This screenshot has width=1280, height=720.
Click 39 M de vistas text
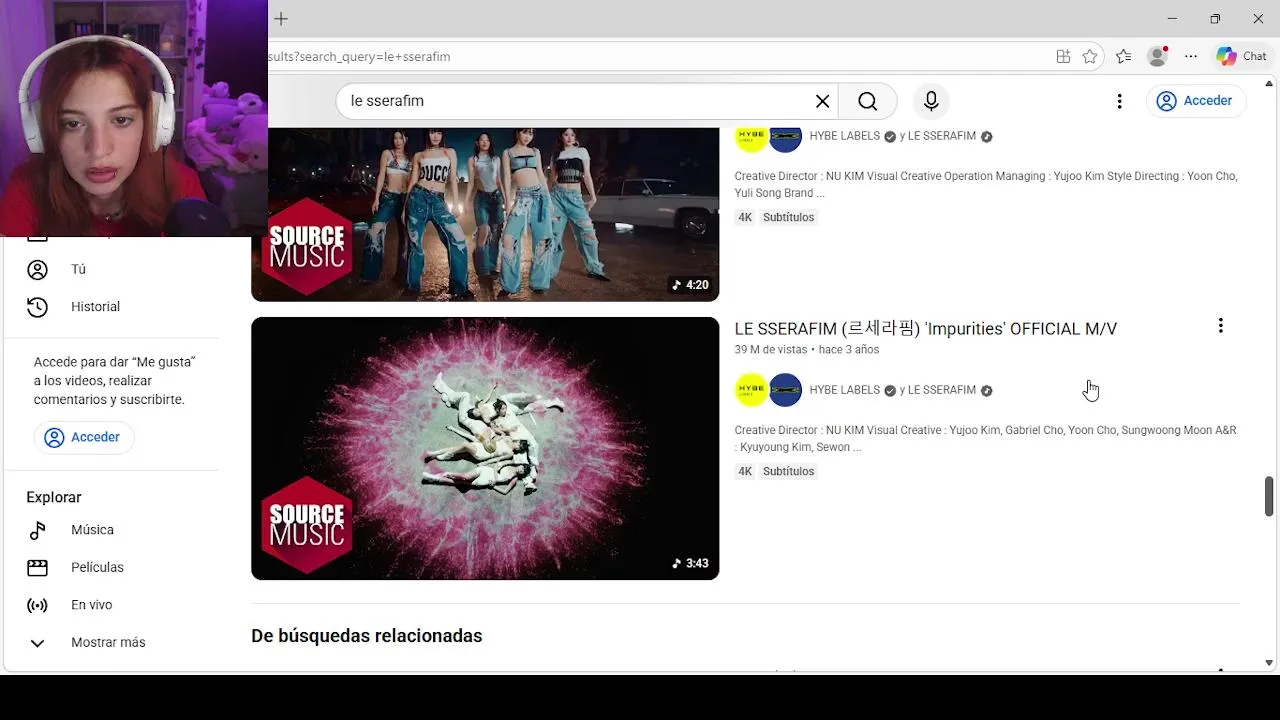coord(770,350)
